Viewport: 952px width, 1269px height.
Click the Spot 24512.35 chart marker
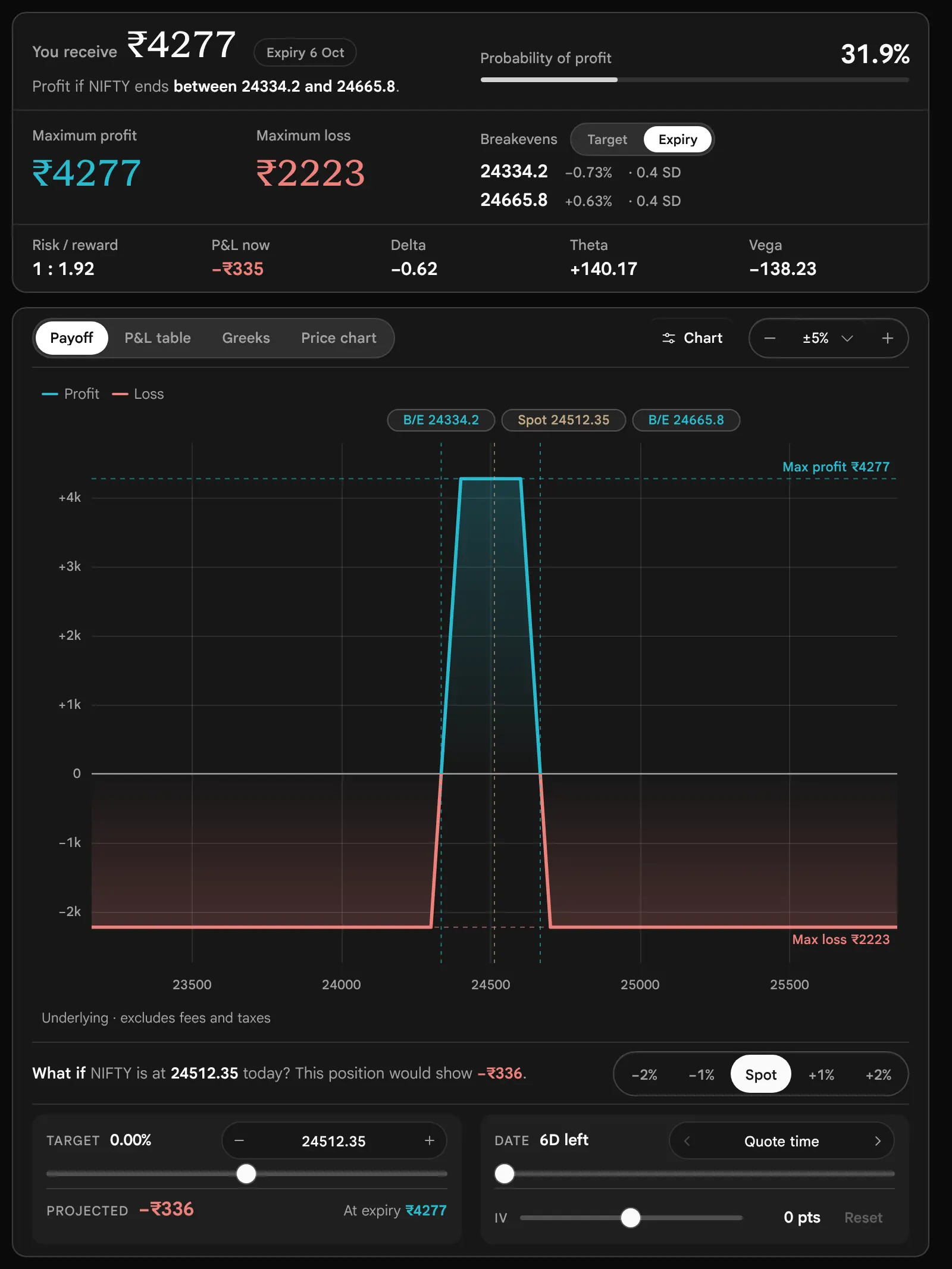pyautogui.click(x=563, y=420)
